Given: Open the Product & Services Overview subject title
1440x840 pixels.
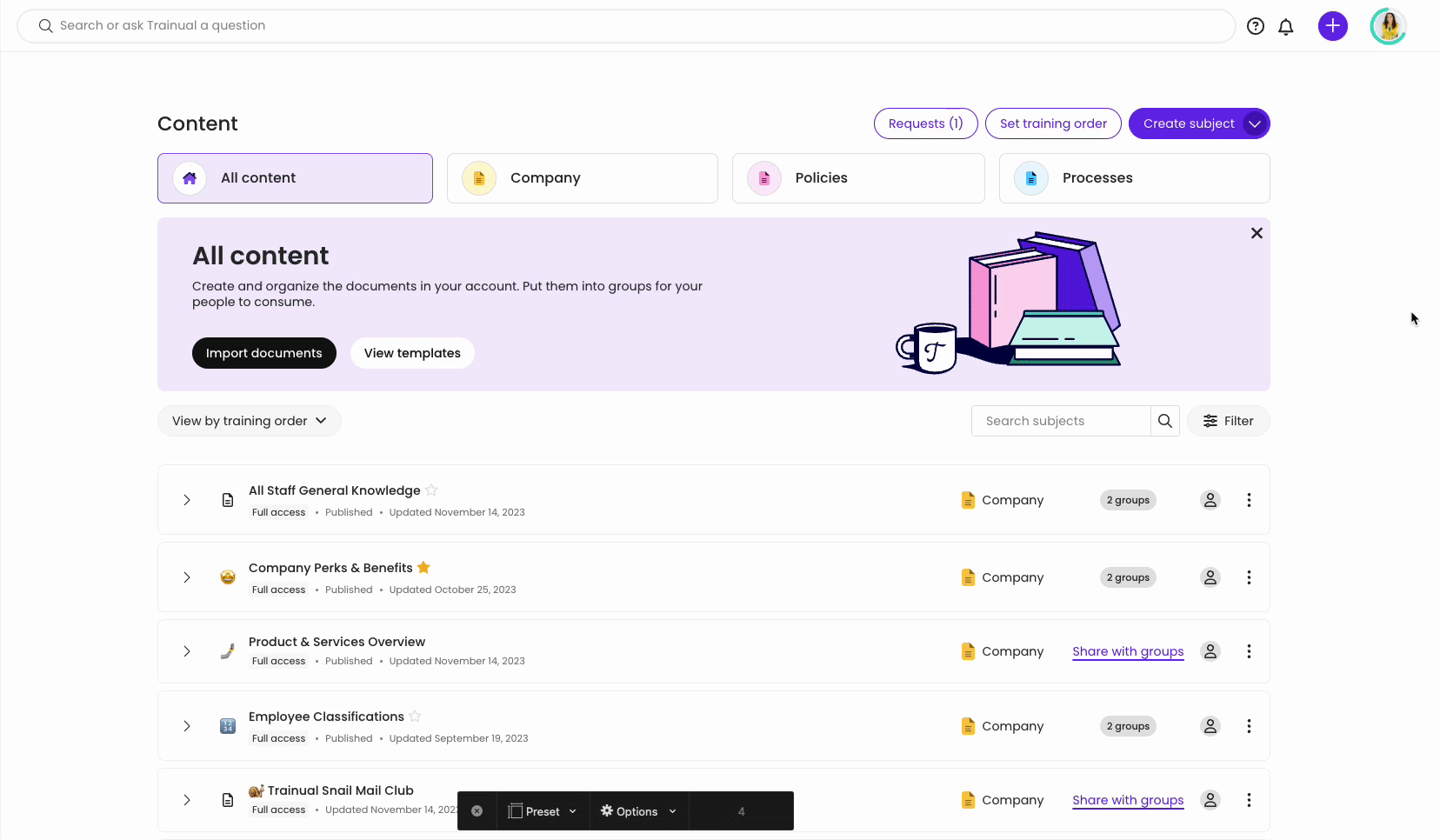Looking at the screenshot, I should tap(337, 642).
